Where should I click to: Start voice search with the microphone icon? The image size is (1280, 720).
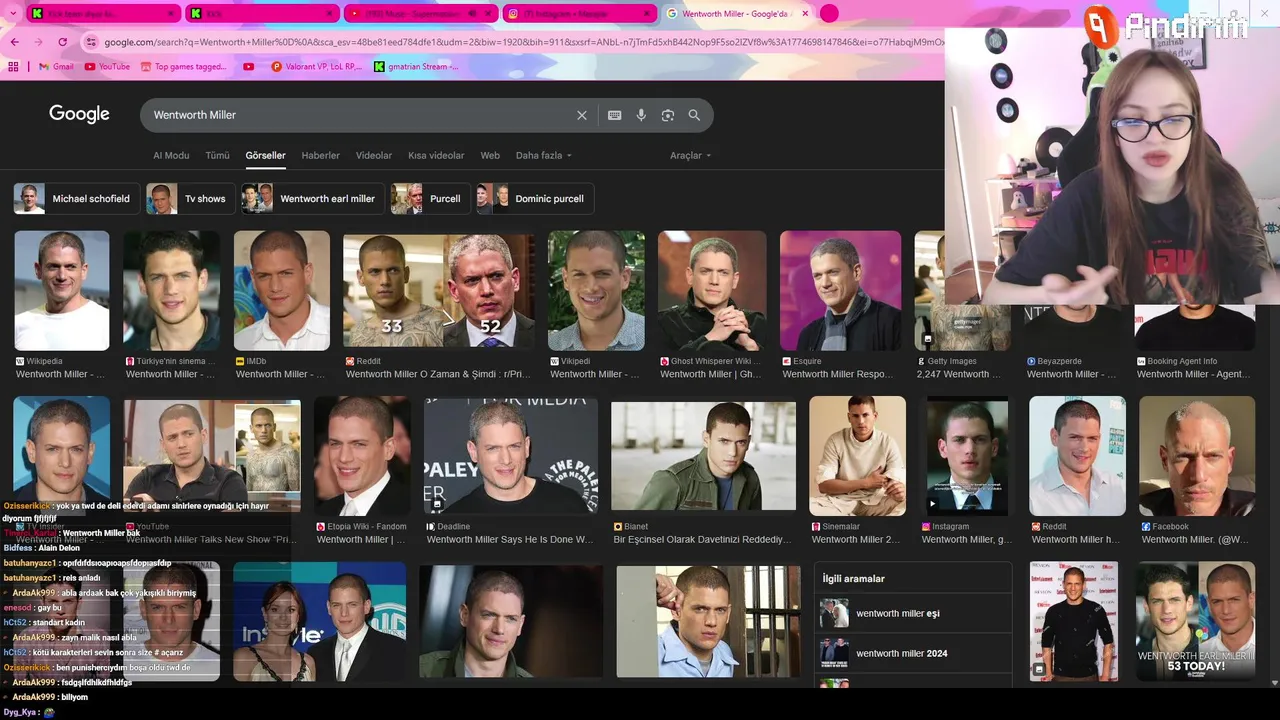641,115
